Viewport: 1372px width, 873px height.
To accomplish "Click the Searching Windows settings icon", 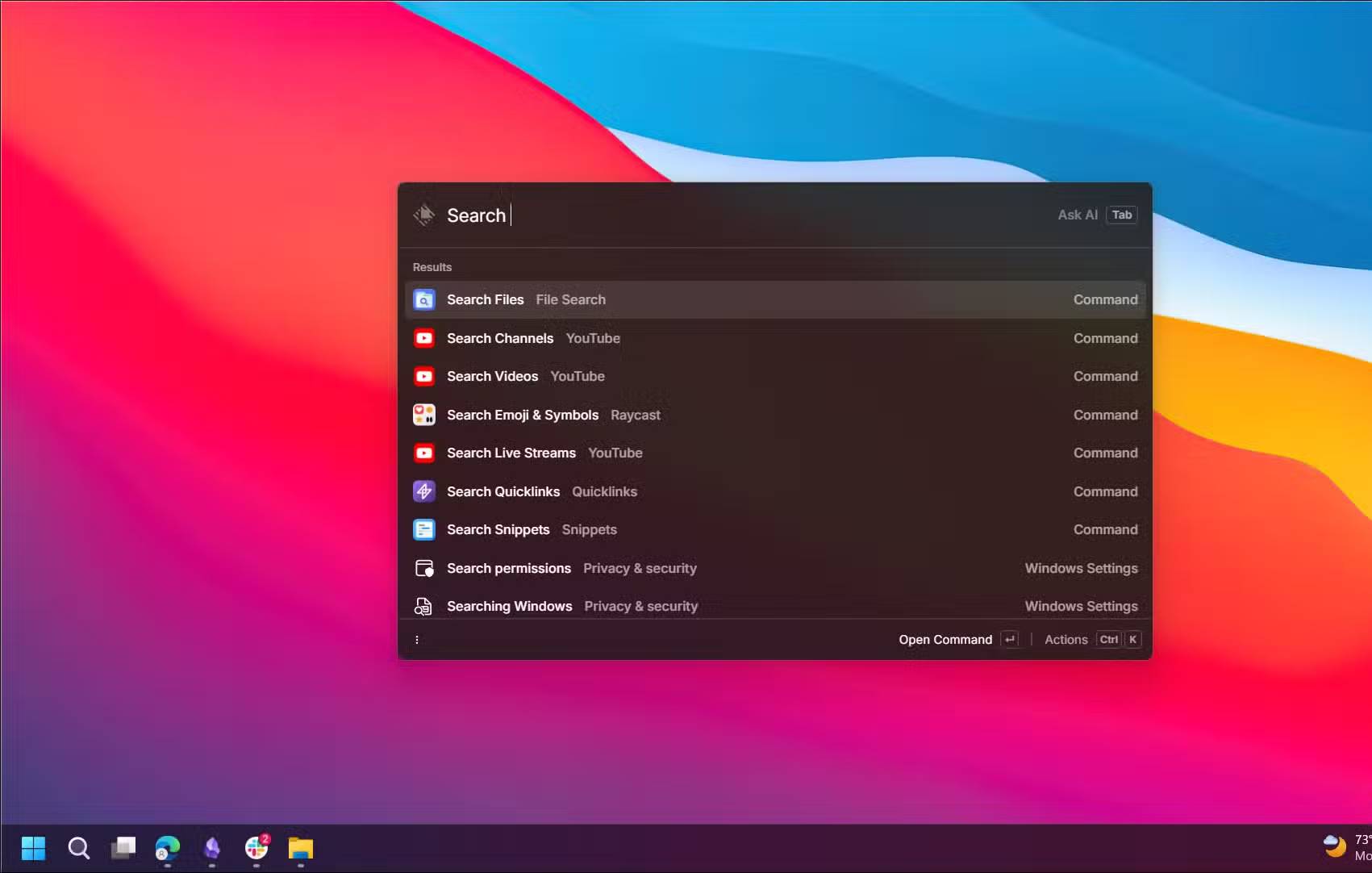I will pos(423,606).
